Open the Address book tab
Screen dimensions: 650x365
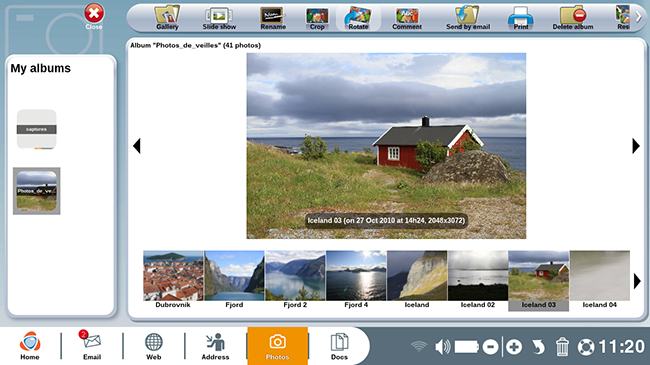pyautogui.click(x=215, y=346)
